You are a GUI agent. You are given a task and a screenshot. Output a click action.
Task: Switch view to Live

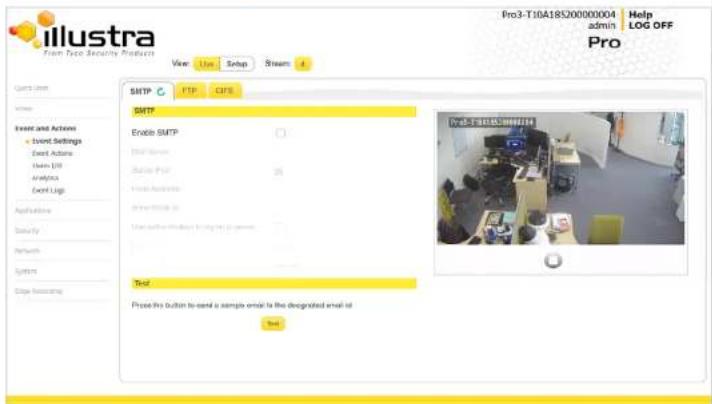click(x=207, y=64)
